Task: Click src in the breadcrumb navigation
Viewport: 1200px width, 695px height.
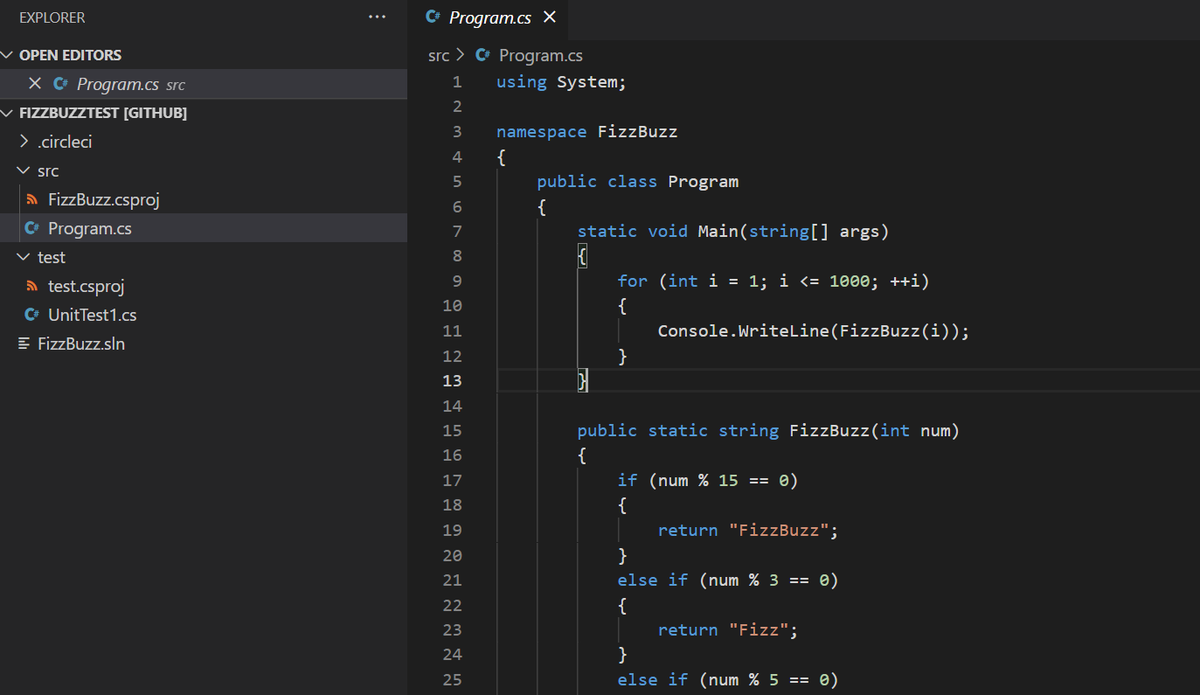Action: (434, 55)
